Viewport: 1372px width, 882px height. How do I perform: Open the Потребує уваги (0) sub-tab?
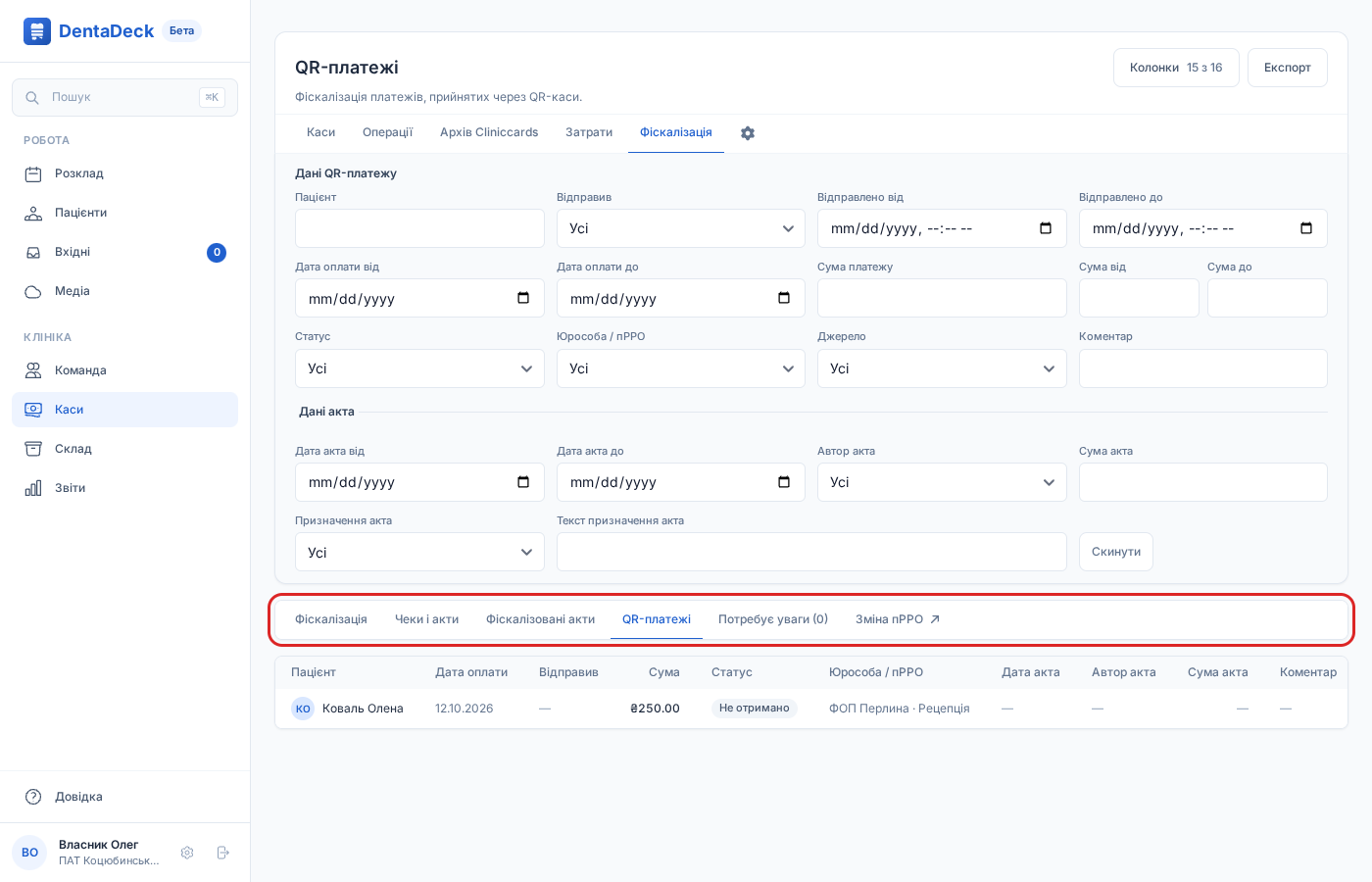tap(773, 619)
